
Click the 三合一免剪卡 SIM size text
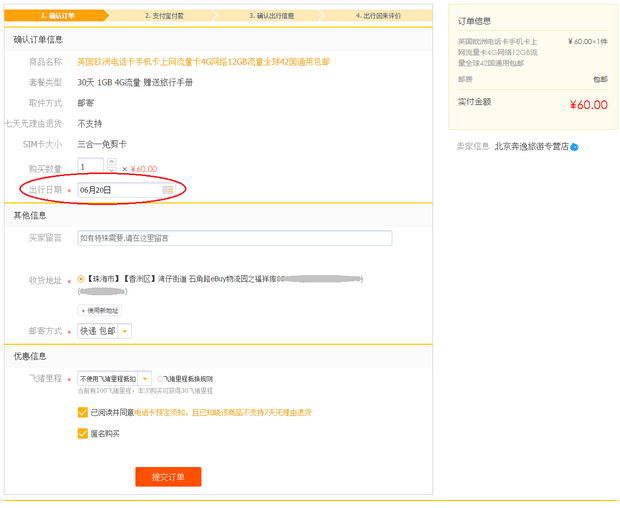coord(102,144)
